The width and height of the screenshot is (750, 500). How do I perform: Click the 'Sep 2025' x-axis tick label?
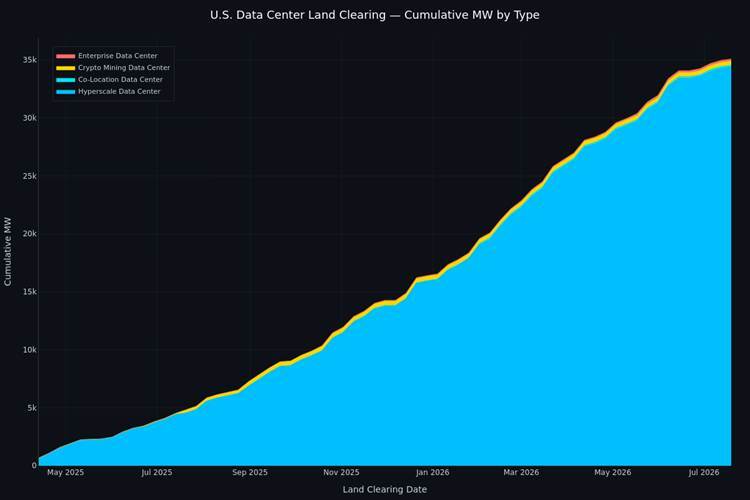pos(250,473)
